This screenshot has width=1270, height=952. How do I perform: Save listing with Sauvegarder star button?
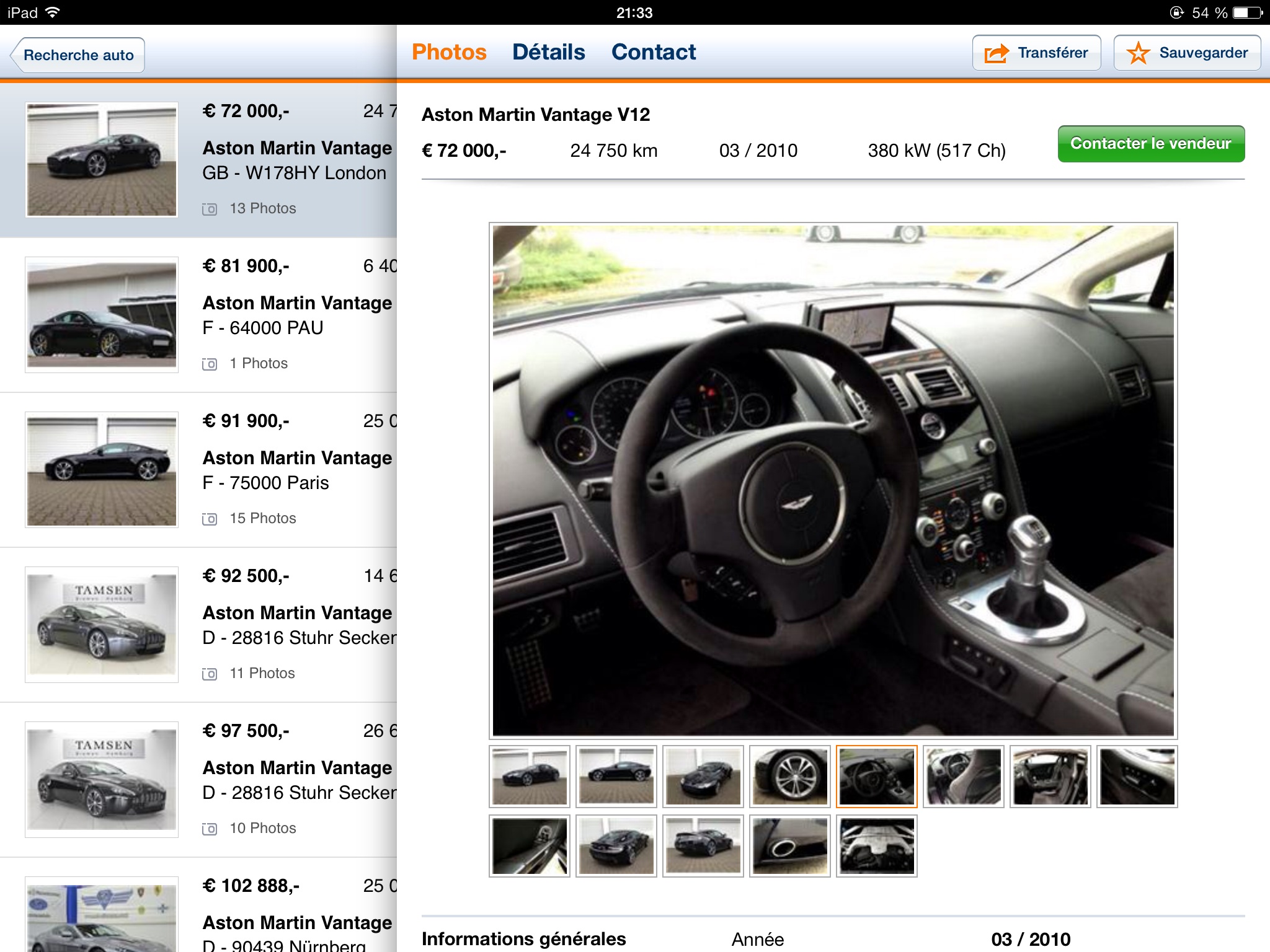pyautogui.click(x=1187, y=53)
